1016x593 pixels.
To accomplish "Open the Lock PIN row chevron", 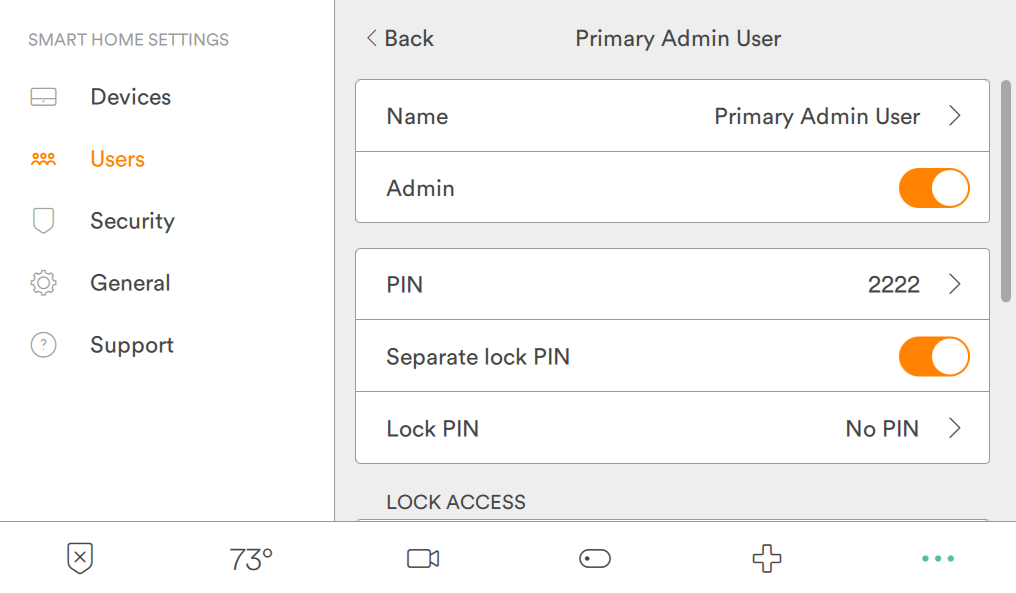I will [955, 429].
